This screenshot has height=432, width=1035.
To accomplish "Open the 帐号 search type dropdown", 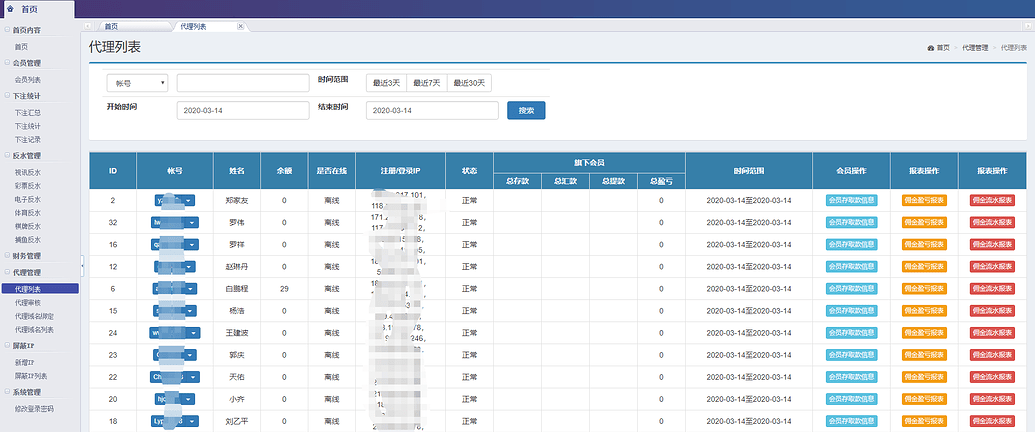I will (137, 83).
